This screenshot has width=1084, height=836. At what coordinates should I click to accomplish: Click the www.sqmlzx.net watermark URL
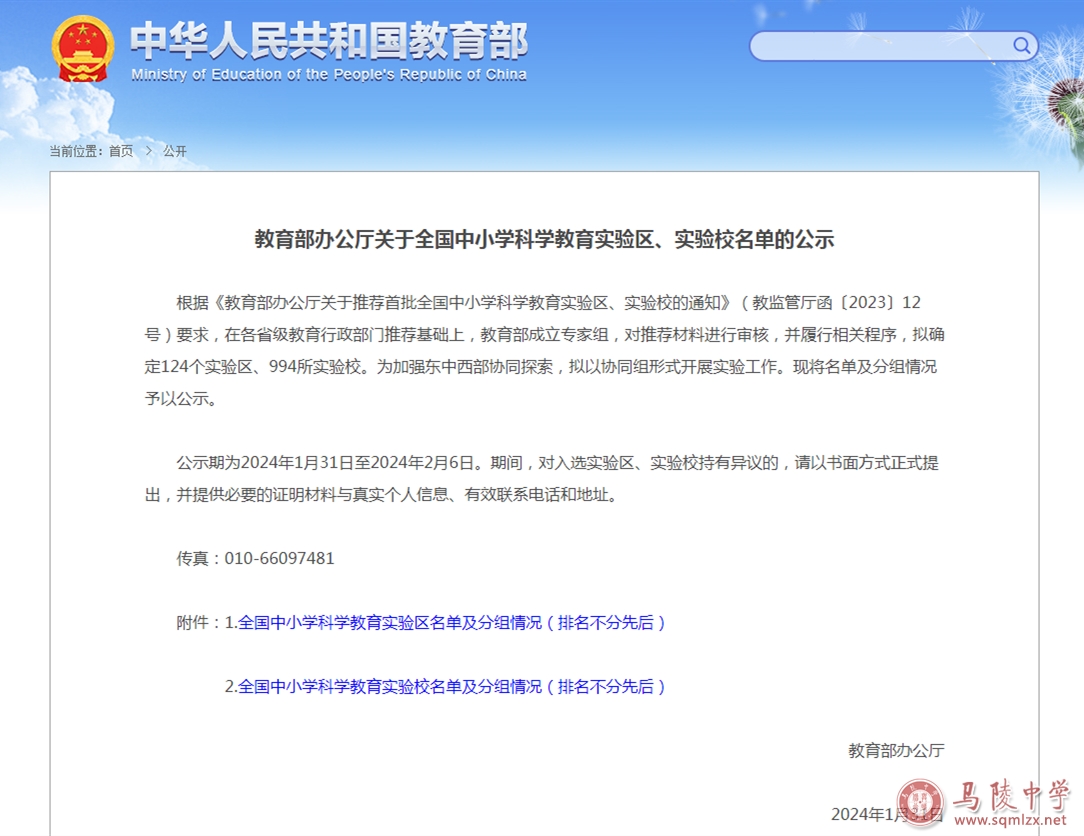[x=1011, y=822]
